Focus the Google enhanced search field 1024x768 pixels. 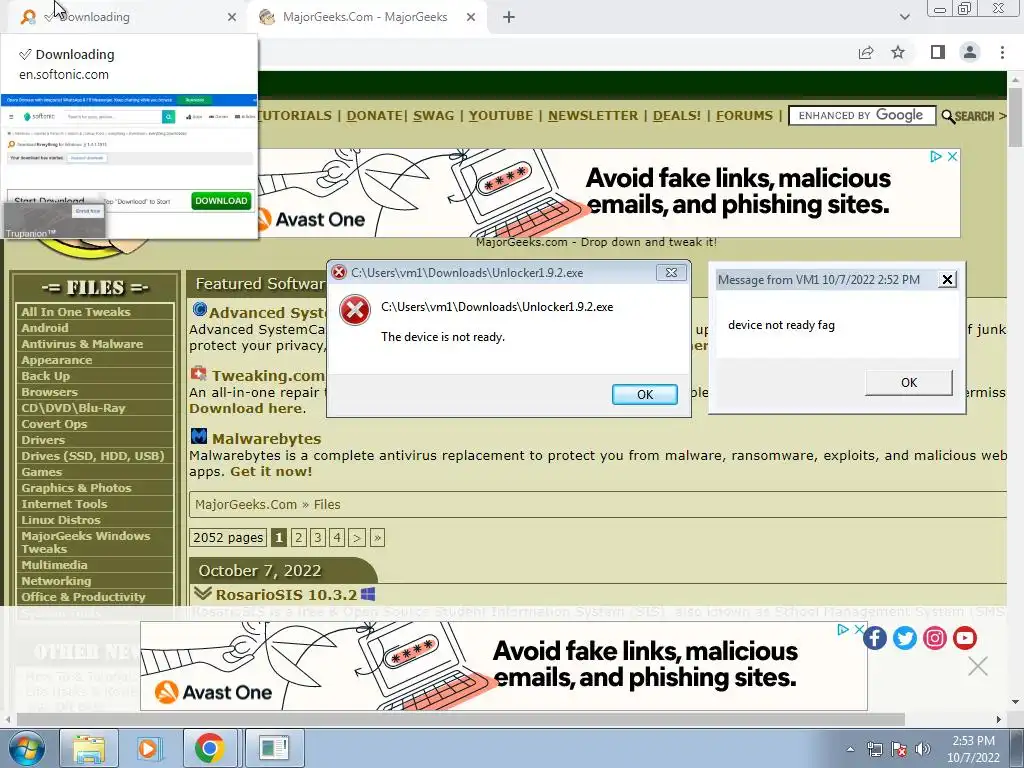(x=862, y=116)
